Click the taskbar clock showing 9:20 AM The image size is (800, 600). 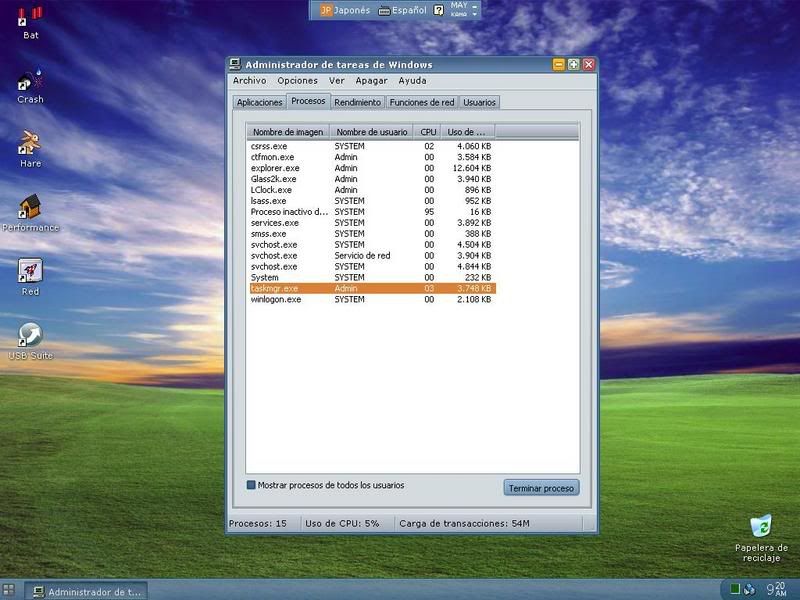pos(777,589)
